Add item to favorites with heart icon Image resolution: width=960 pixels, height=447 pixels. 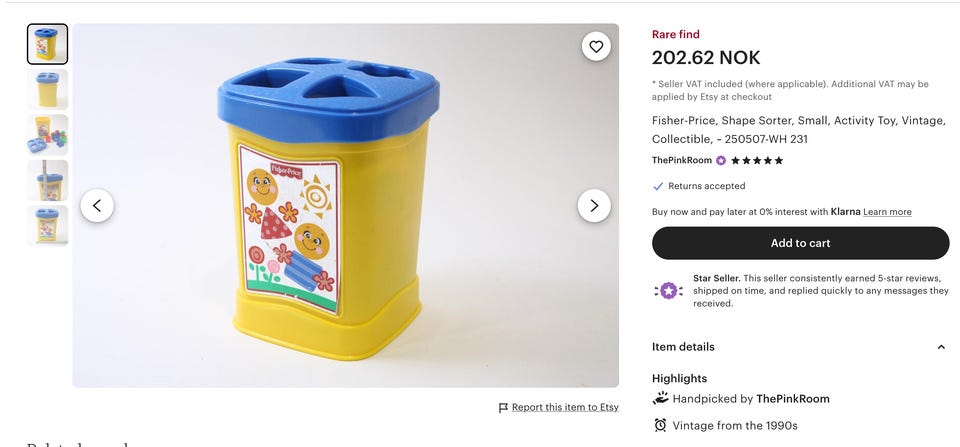tap(596, 46)
